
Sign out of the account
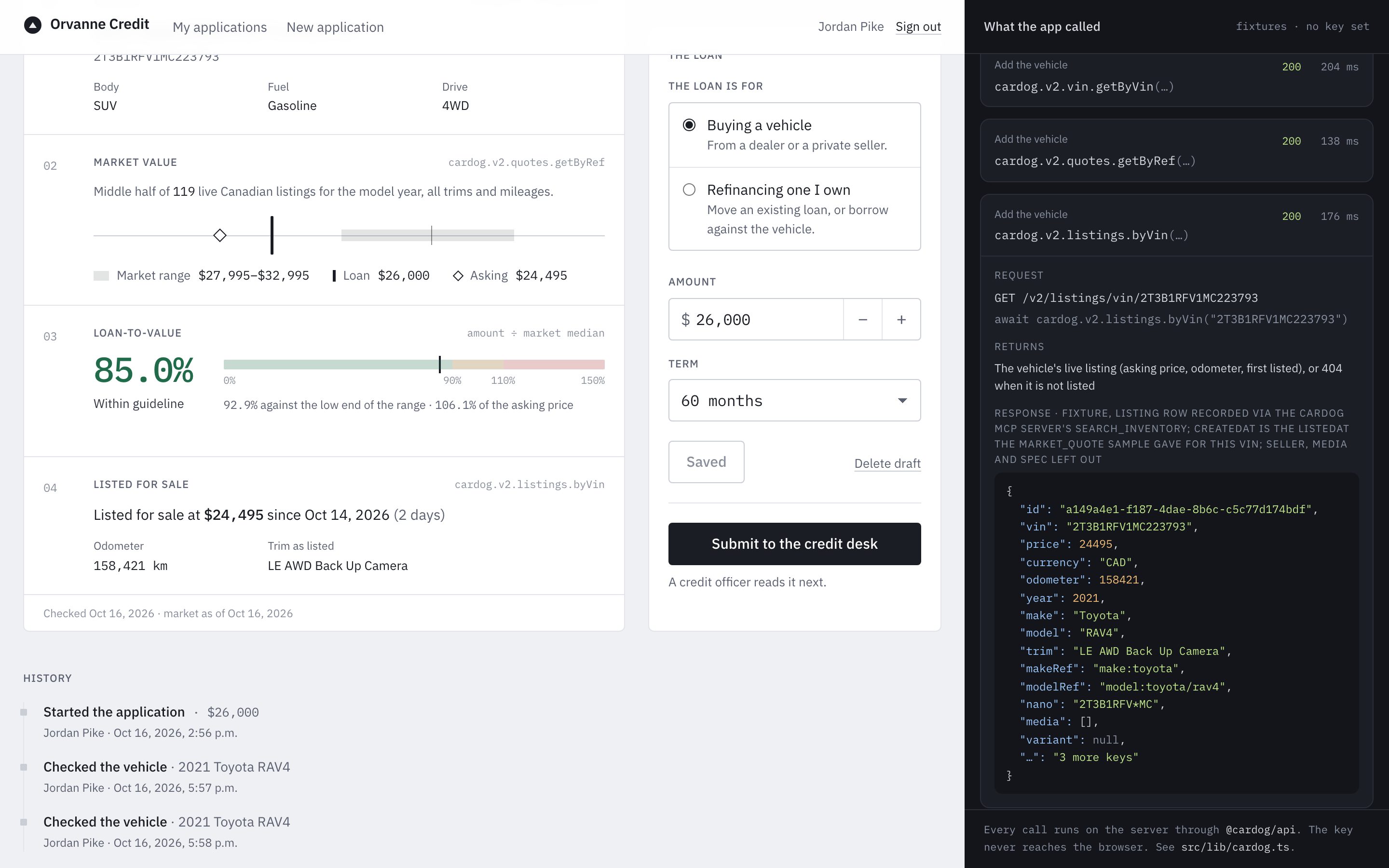918,27
